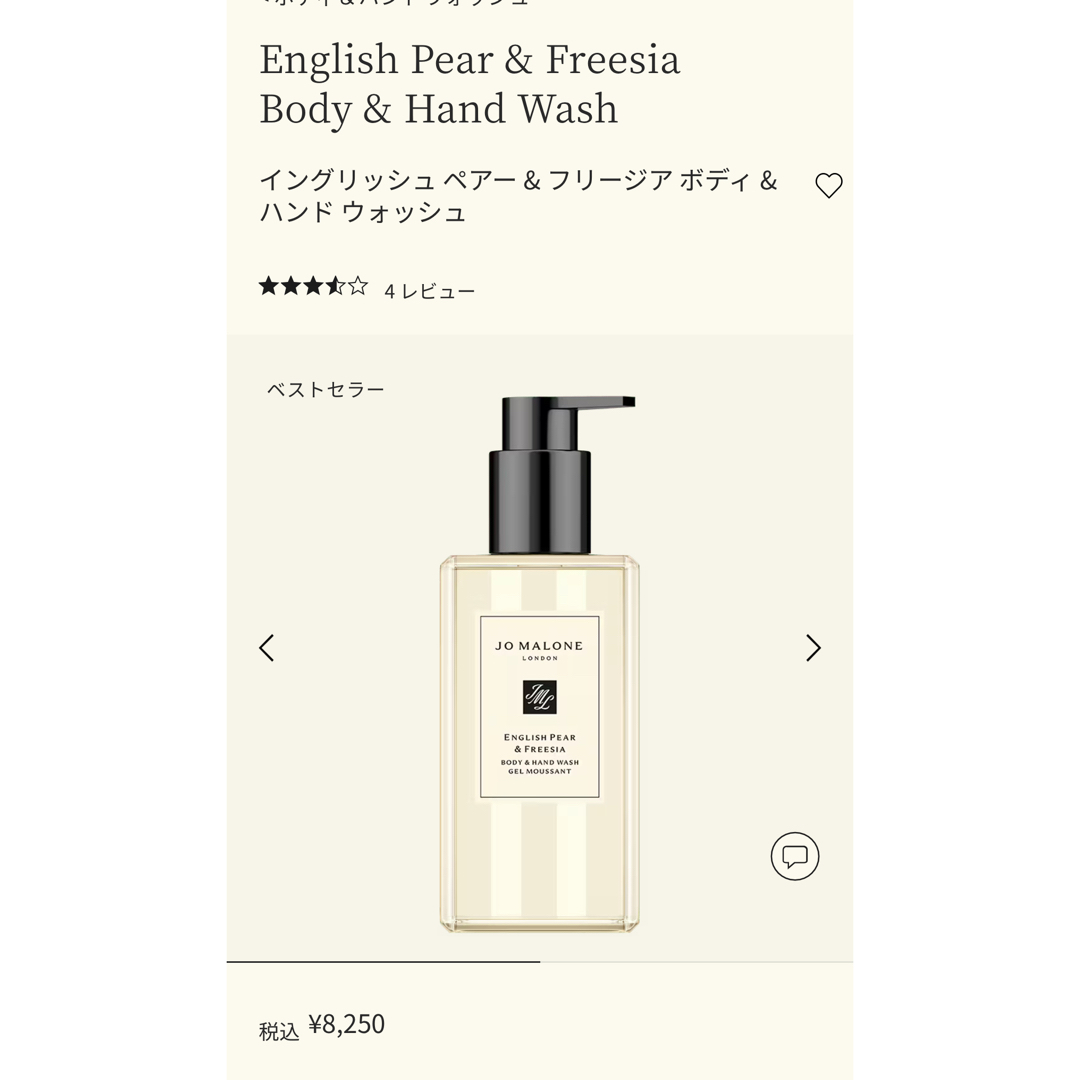Click the image carousel progress bar
The height and width of the screenshot is (1080, 1080).
click(540, 962)
